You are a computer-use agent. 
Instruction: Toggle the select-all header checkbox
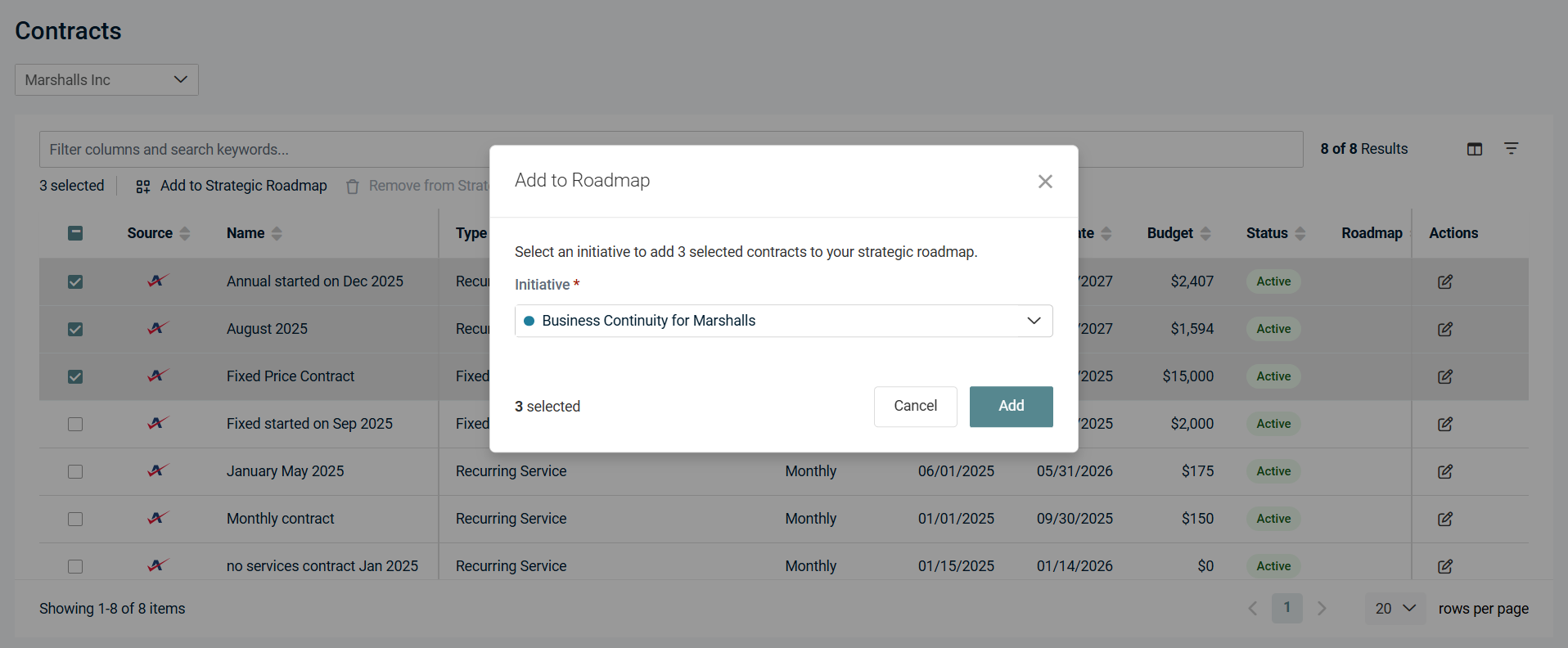tap(75, 233)
